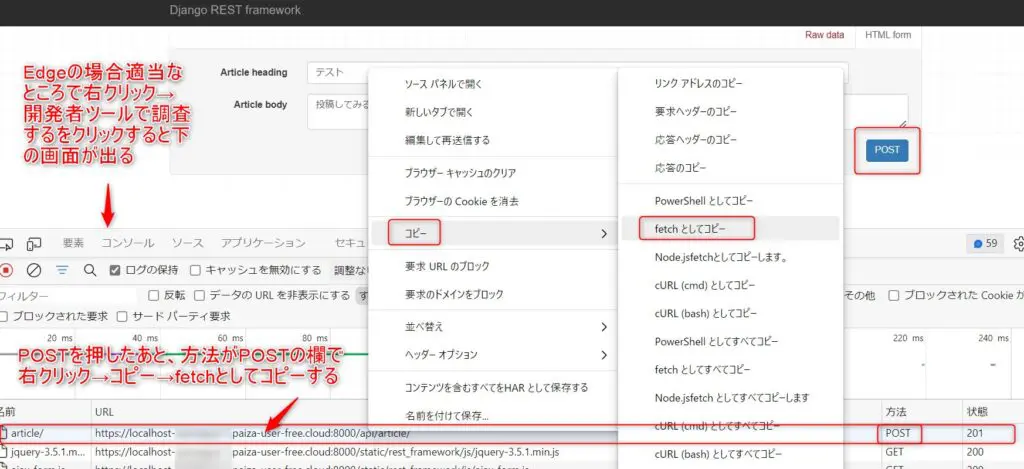Uncheck the ログの保持 checkbox

[x=114, y=270]
